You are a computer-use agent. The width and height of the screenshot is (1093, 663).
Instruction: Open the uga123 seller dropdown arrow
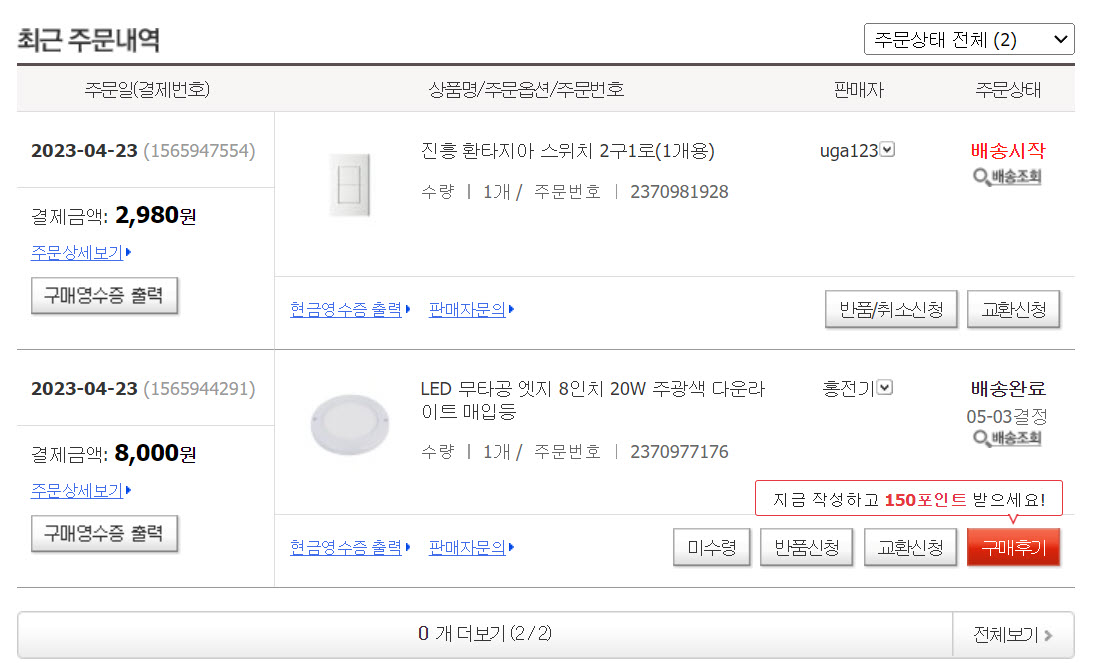(887, 150)
